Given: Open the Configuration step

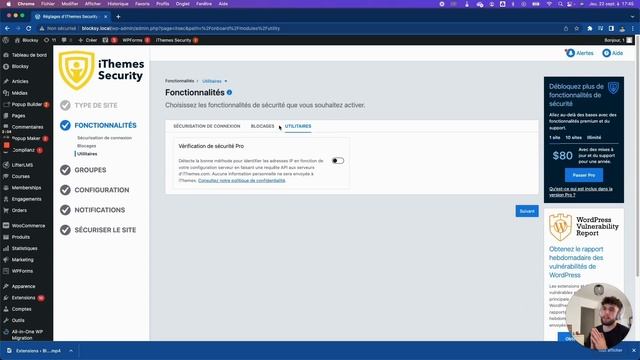Looking at the screenshot, I should pos(102,190).
